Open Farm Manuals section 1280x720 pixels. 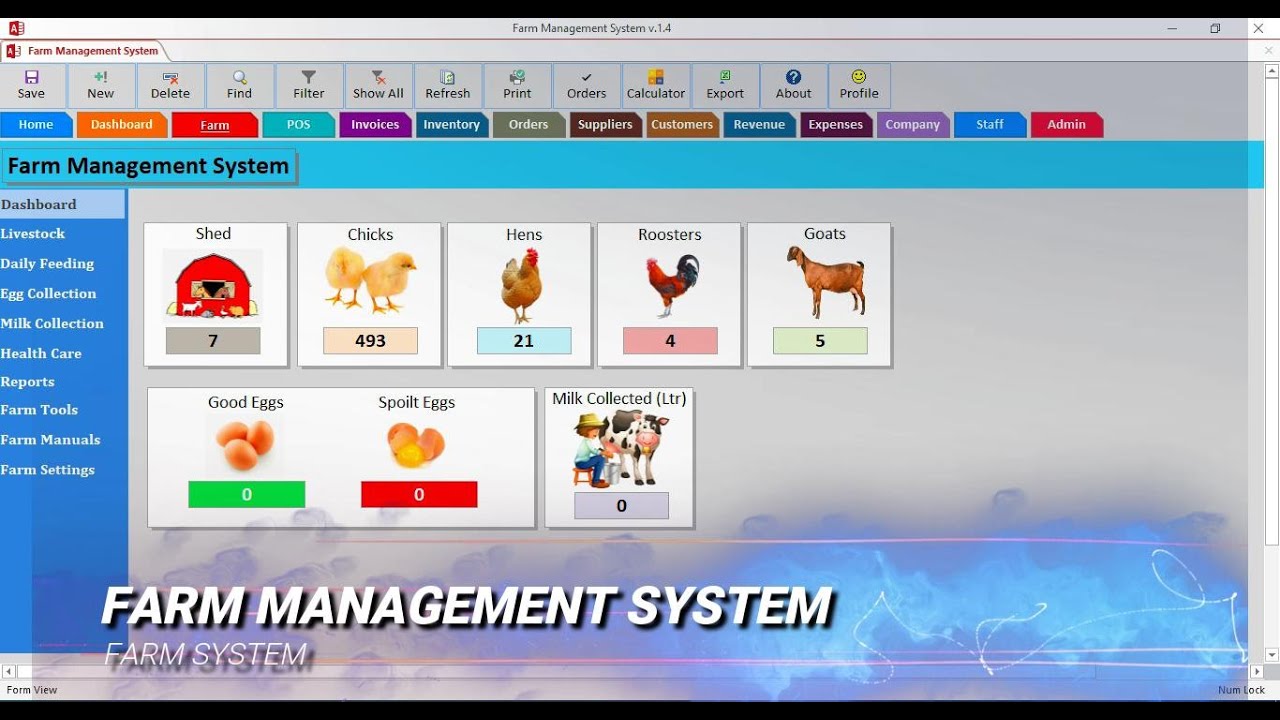click(x=50, y=440)
